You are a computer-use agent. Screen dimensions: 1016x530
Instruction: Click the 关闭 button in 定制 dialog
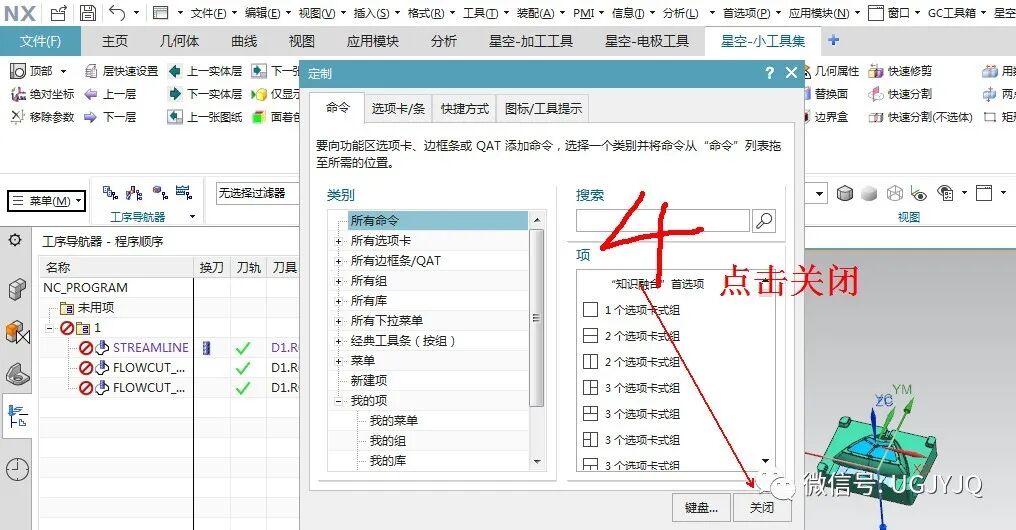tap(762, 507)
